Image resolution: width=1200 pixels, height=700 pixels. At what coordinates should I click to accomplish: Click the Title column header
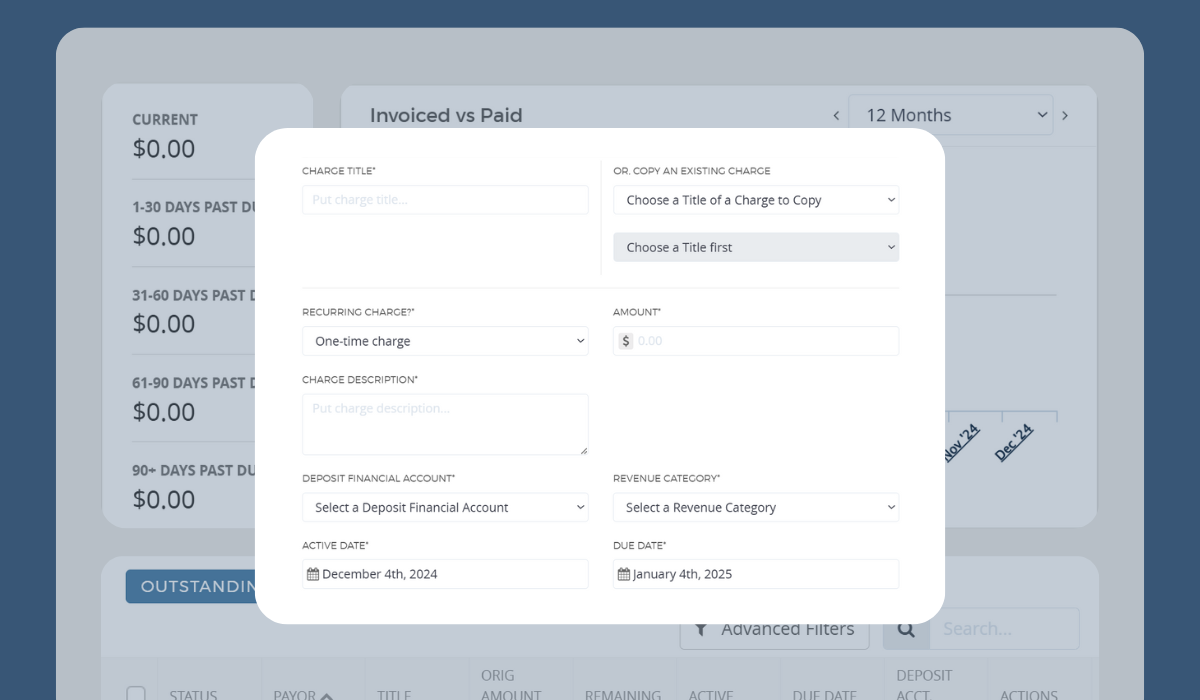coord(395,695)
